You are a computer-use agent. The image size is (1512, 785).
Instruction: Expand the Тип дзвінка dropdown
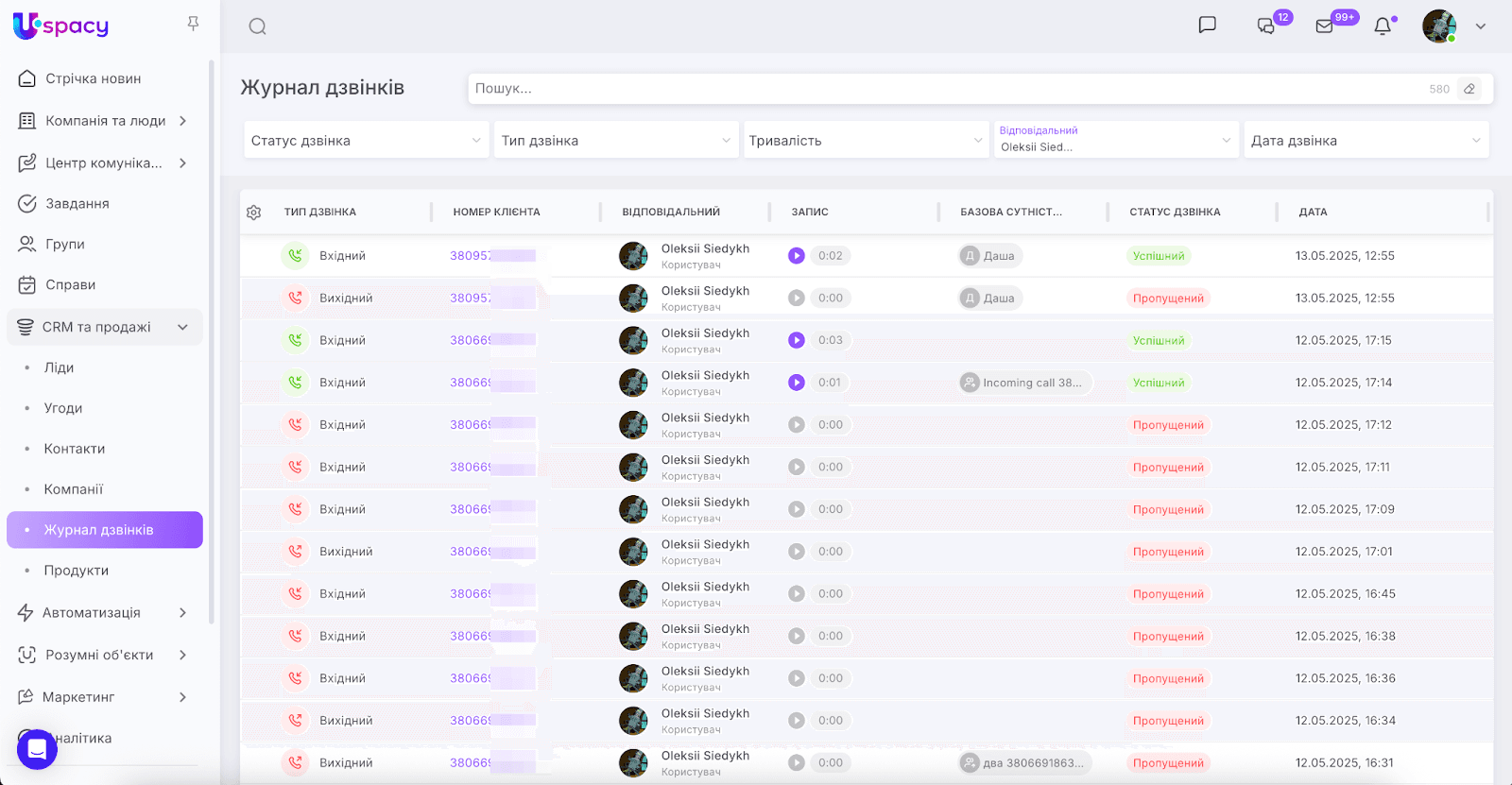coord(615,141)
